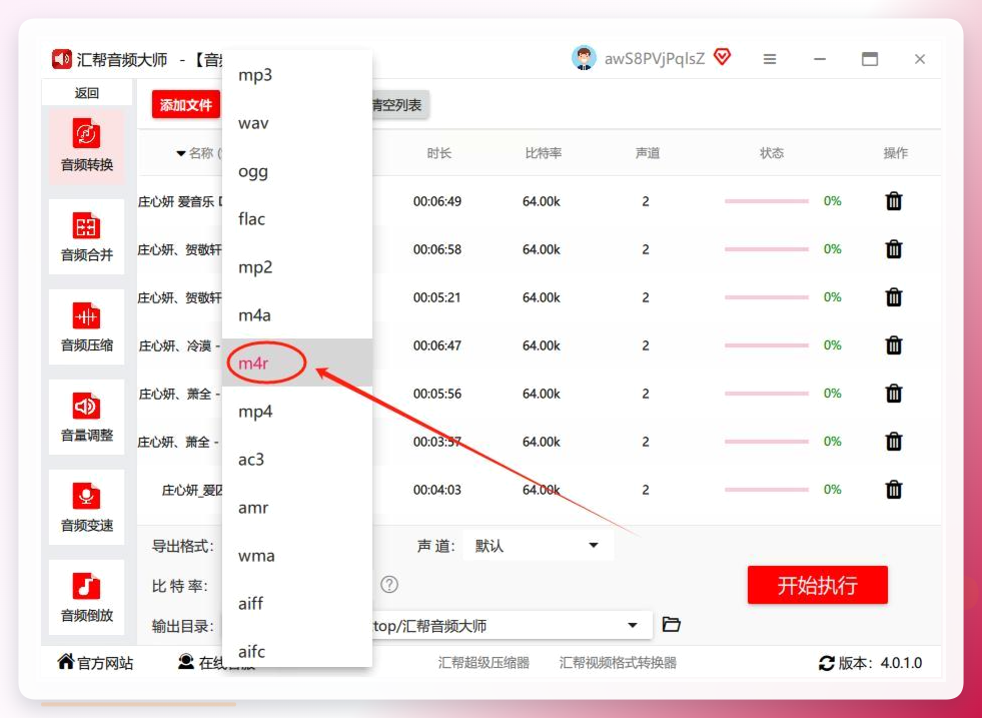Delete the 00:06:49 file row

(x=894, y=201)
